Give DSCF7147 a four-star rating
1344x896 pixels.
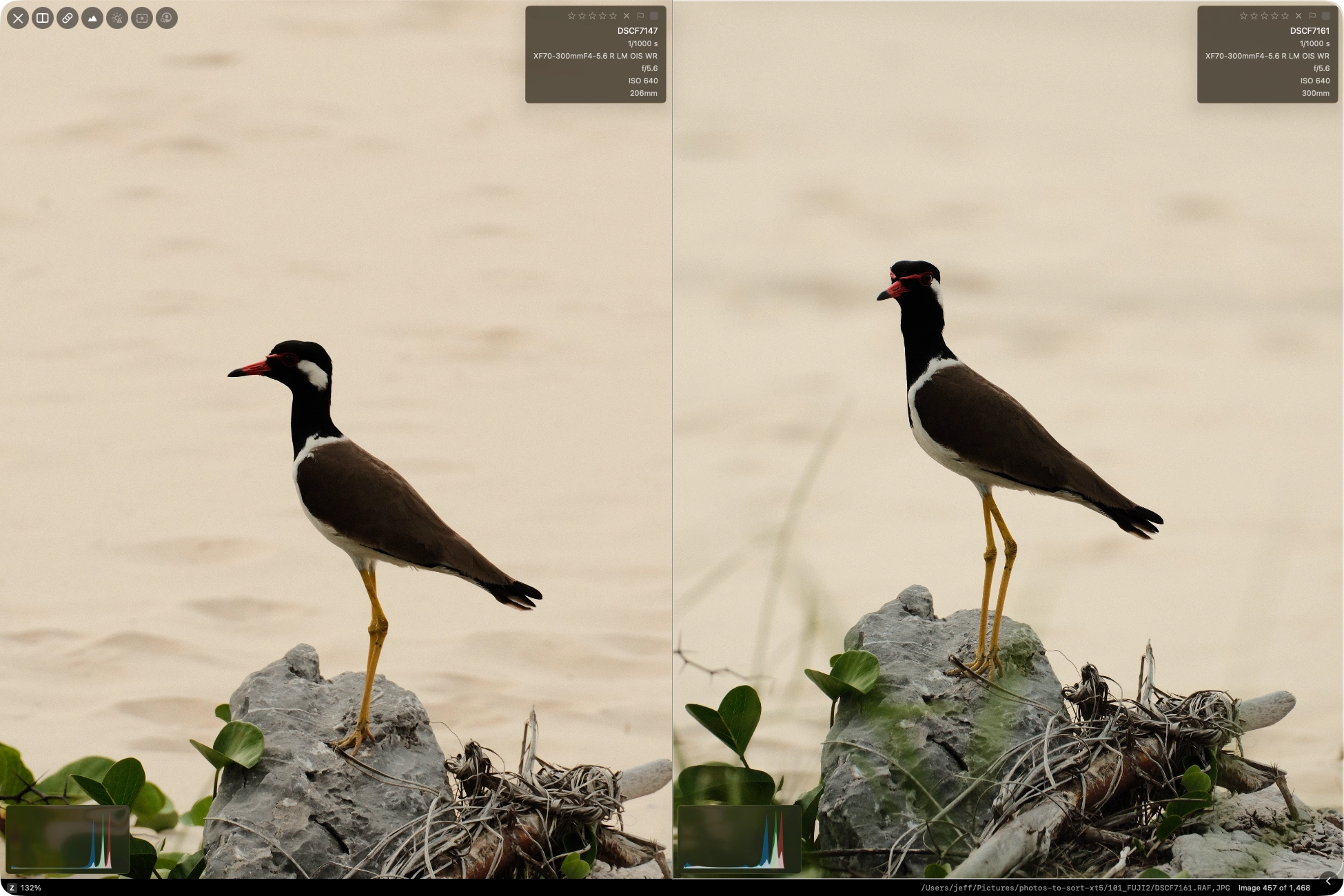click(602, 16)
